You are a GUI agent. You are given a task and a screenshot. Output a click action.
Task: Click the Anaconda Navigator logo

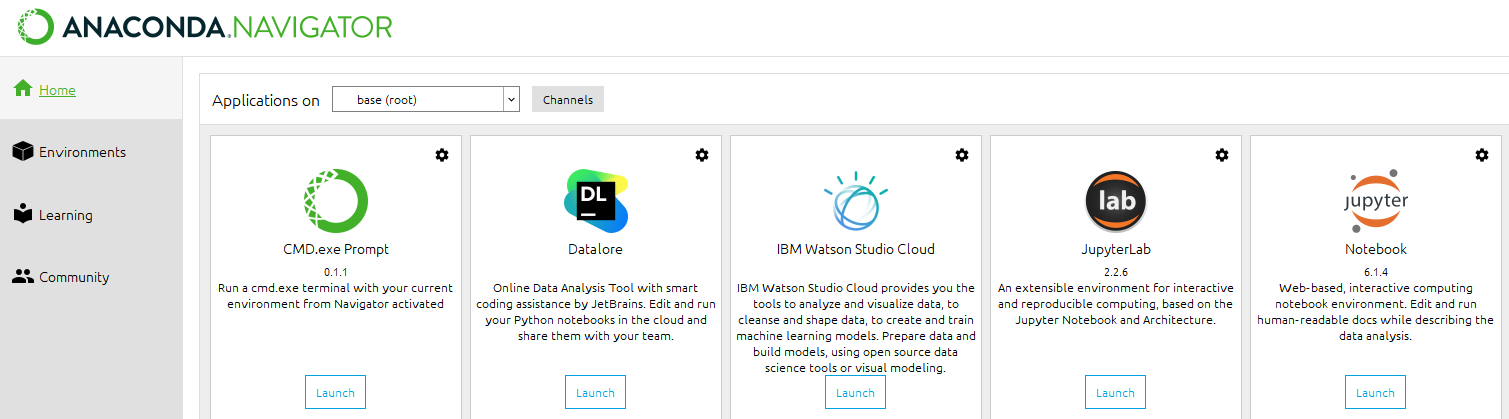205,27
